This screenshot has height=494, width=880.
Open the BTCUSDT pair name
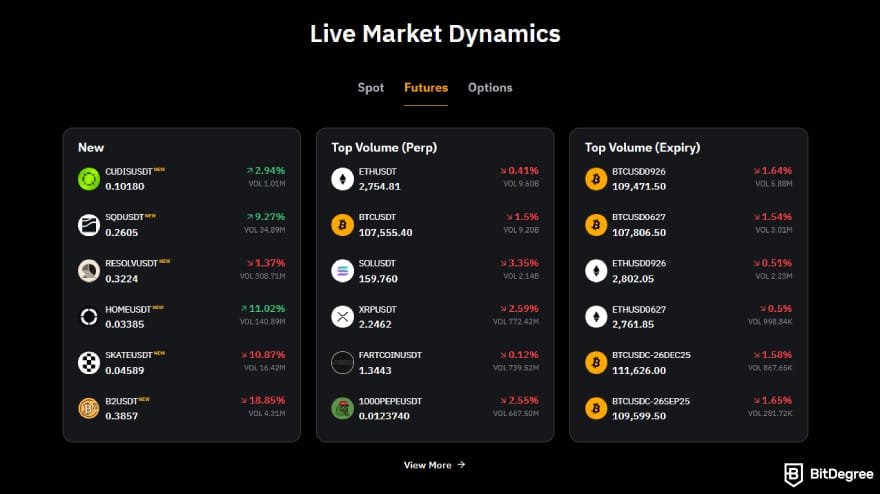coord(377,217)
